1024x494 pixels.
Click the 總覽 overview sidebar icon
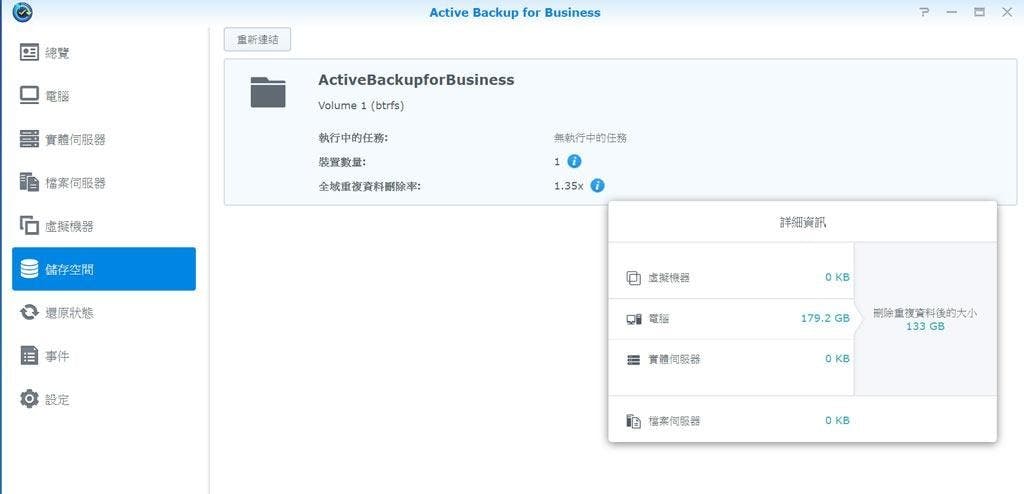pos(29,53)
